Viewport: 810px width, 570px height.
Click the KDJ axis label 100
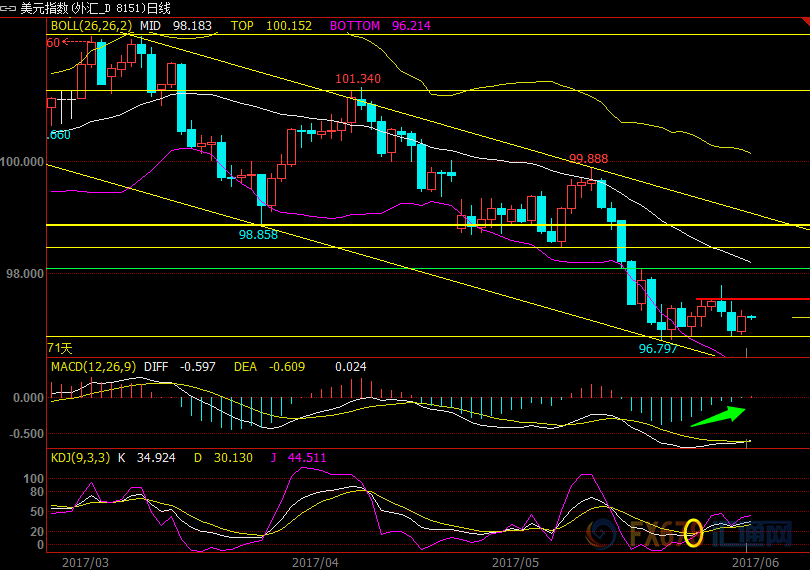click(34, 479)
